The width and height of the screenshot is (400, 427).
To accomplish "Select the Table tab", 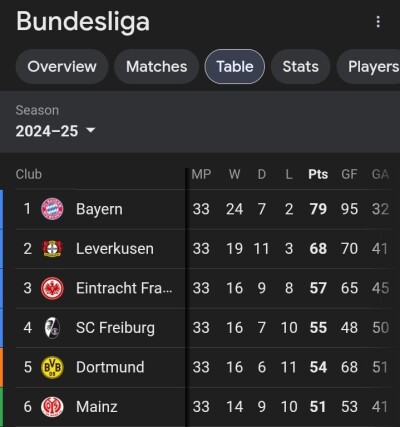I will pyautogui.click(x=235, y=67).
